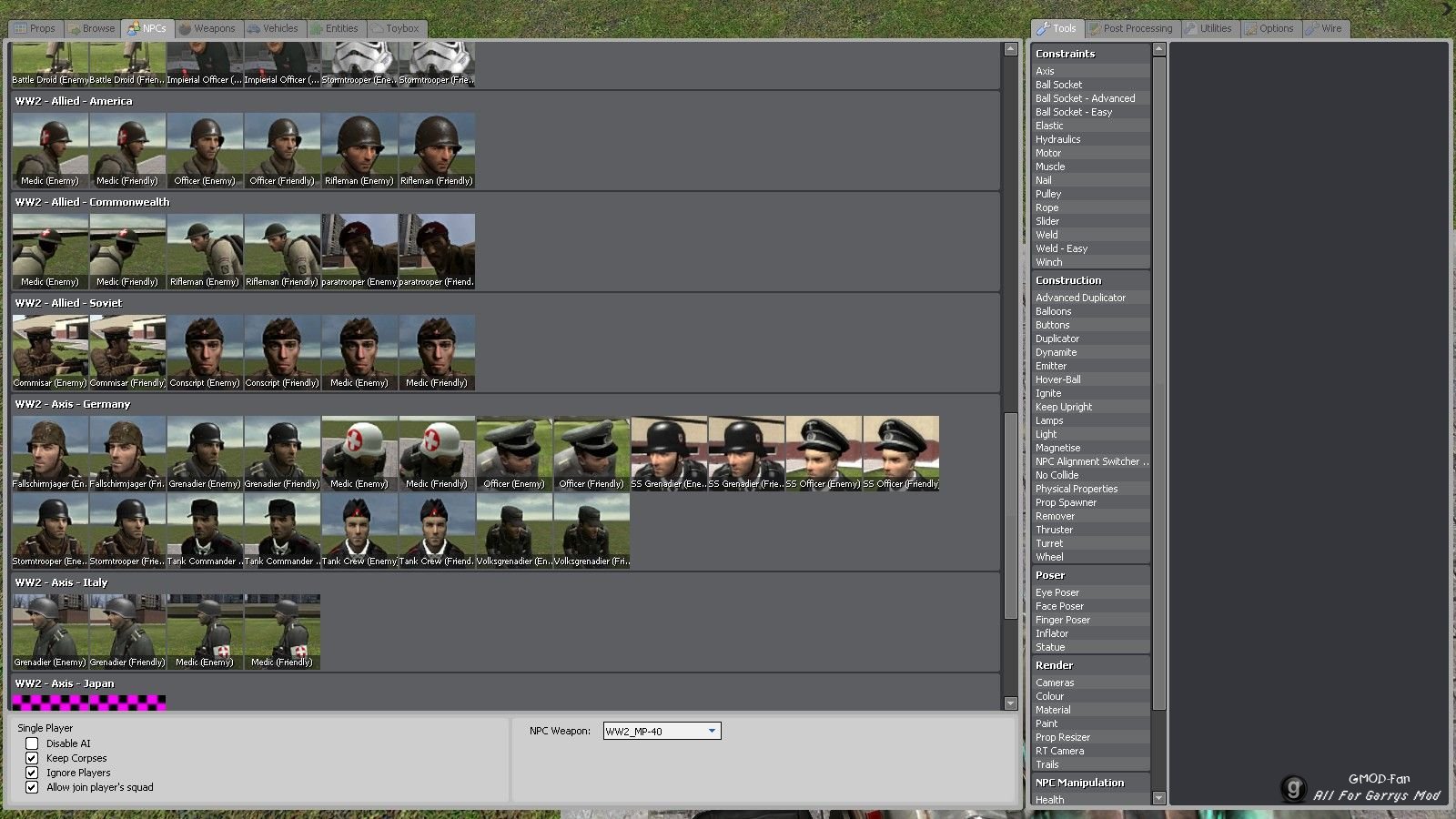This screenshot has width=1456, height=819.
Task: Spawn the American Rifleman (Enemy) NPC
Action: [x=359, y=150]
